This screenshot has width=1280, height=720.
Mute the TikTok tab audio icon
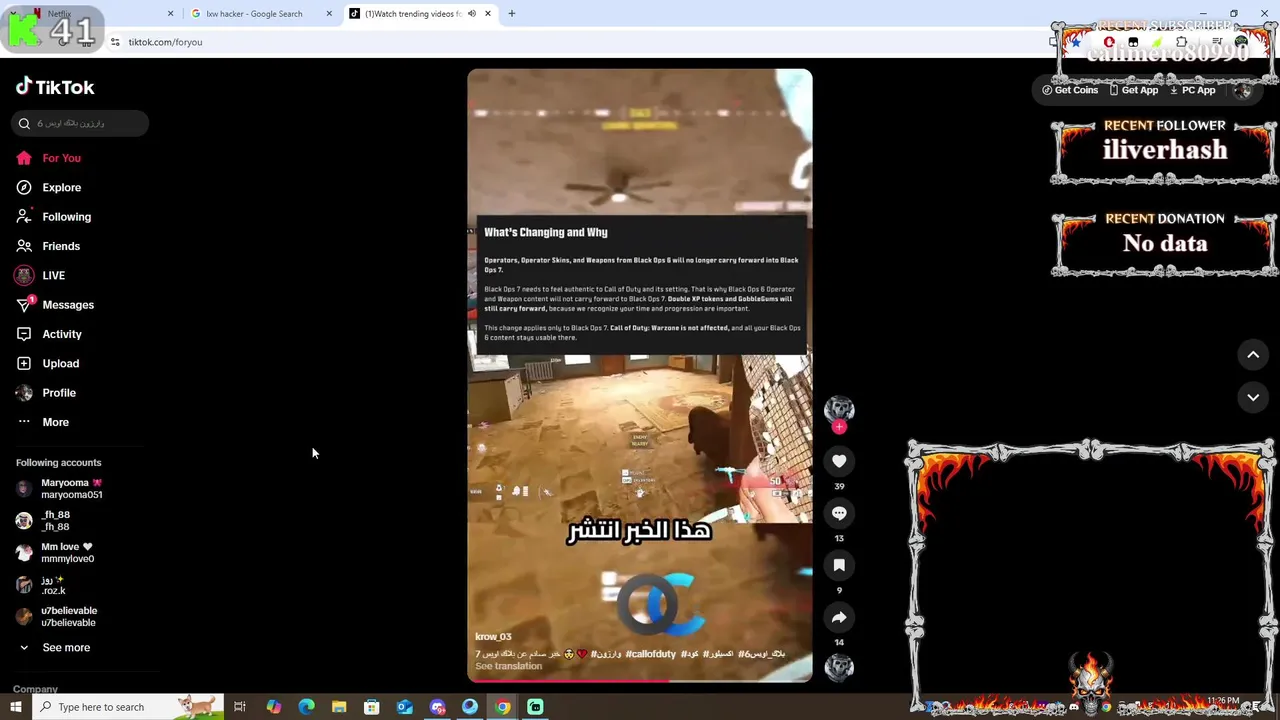[x=472, y=14]
